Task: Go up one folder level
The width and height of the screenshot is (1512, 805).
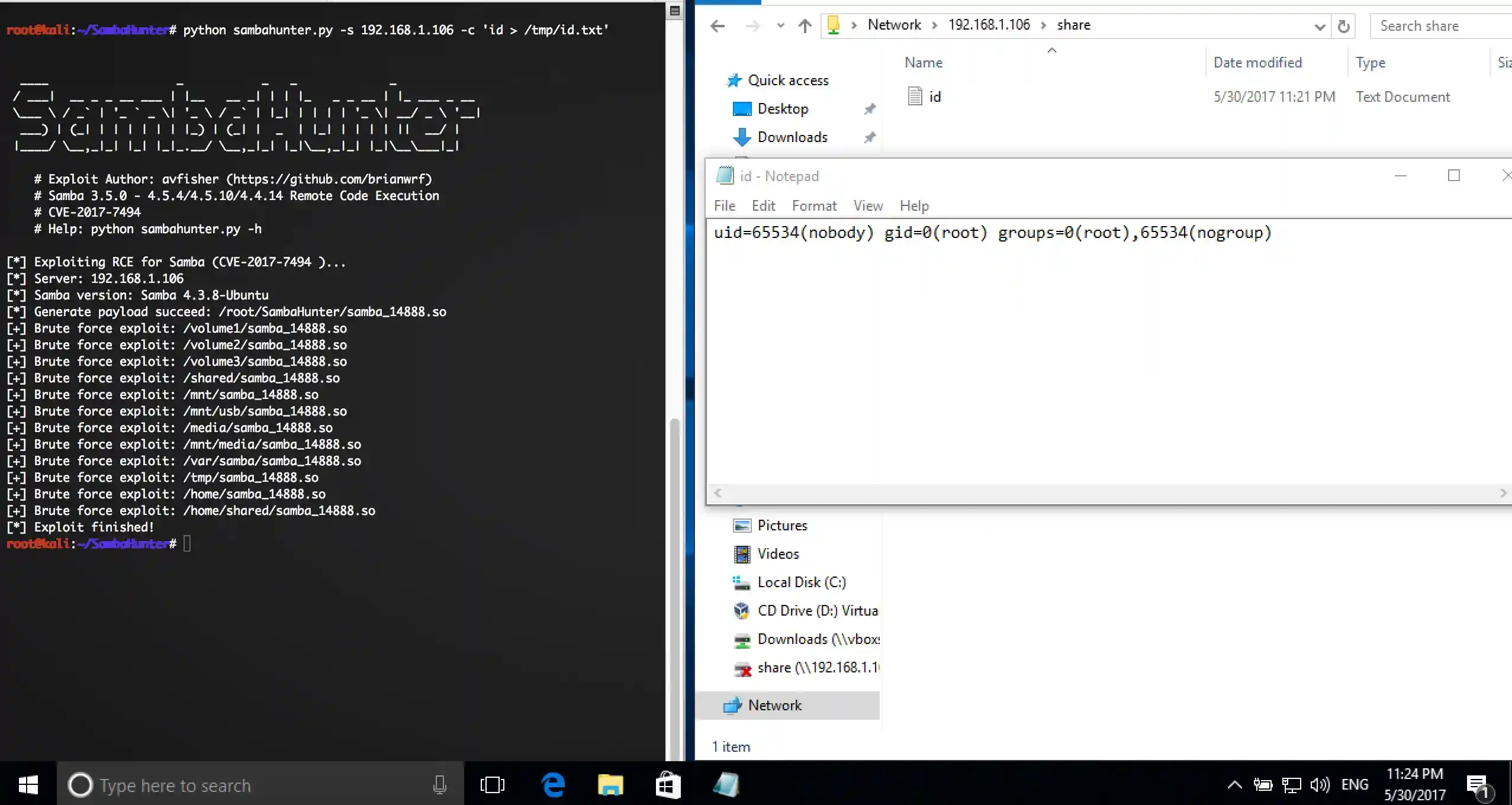Action: [805, 25]
